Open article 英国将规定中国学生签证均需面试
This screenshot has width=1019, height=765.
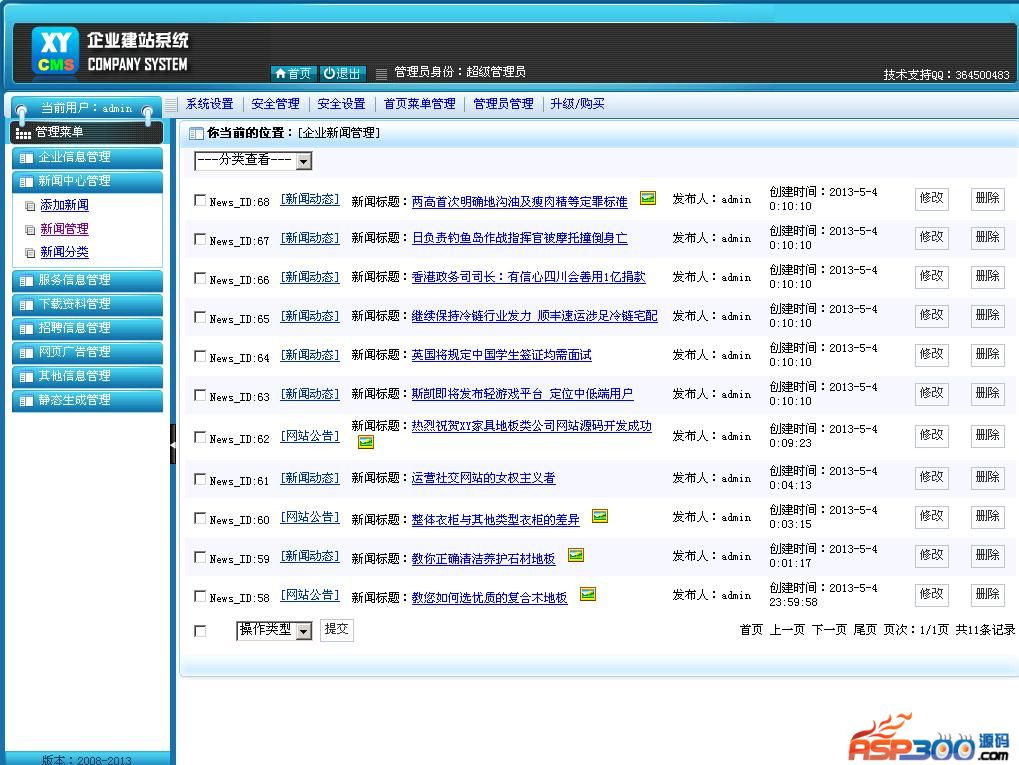[502, 355]
